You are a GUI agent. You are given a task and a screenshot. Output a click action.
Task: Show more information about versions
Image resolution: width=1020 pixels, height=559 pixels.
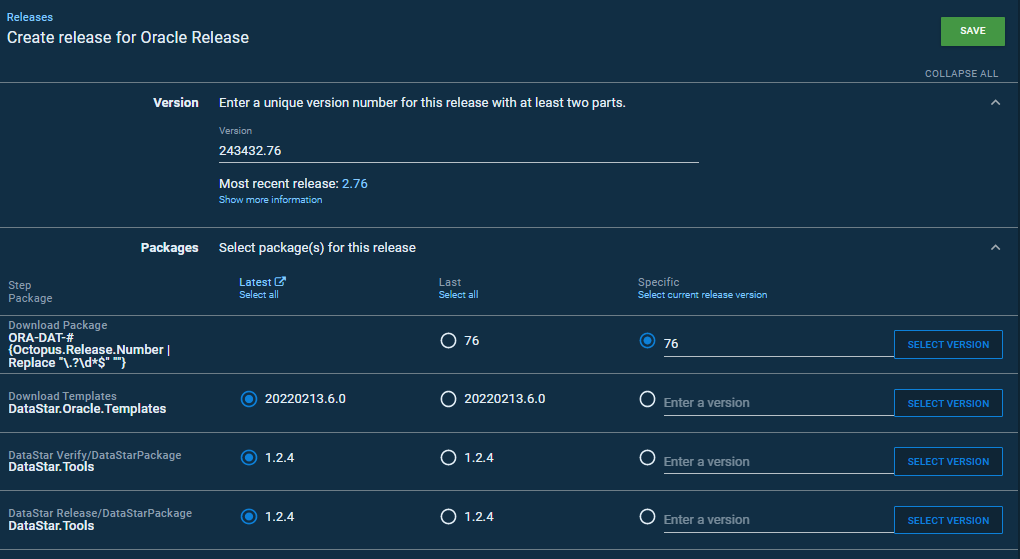click(x=270, y=200)
